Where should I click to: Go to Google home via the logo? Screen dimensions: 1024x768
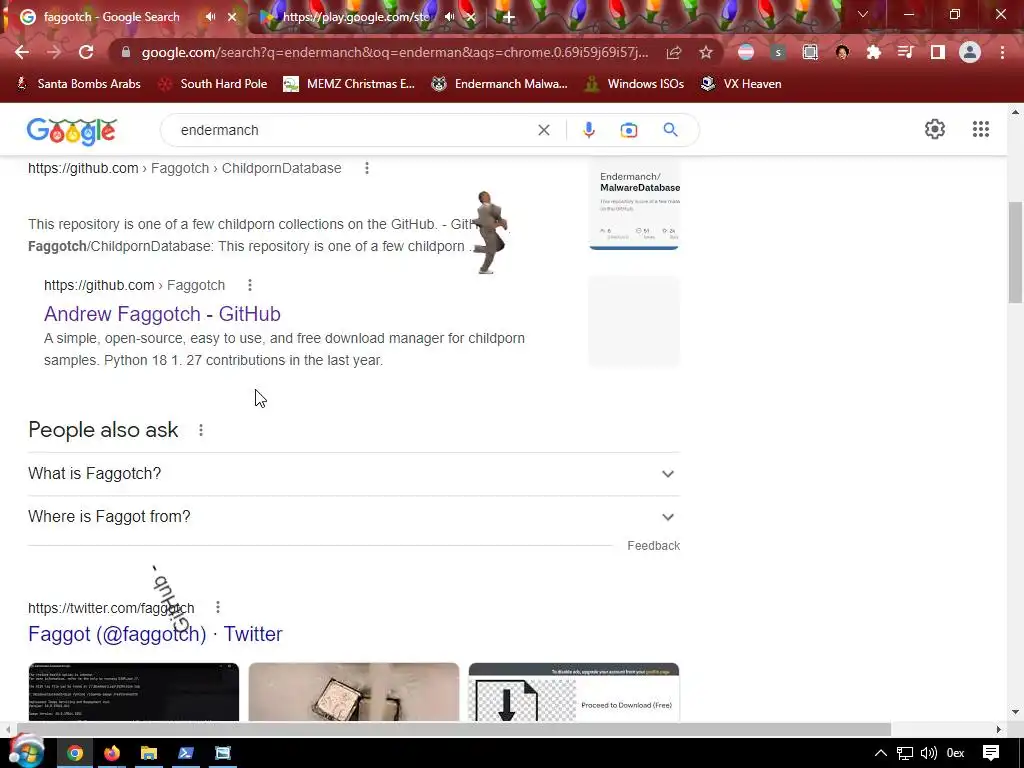coord(72,131)
